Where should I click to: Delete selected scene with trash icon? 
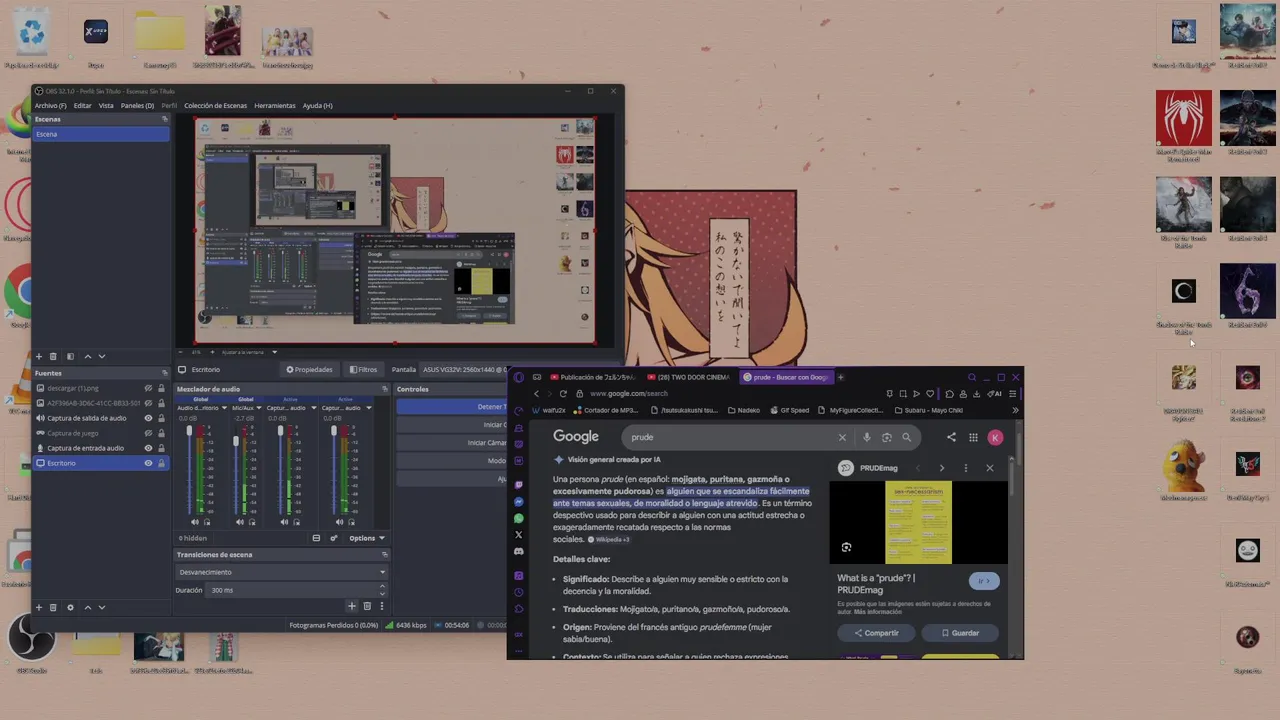53,356
